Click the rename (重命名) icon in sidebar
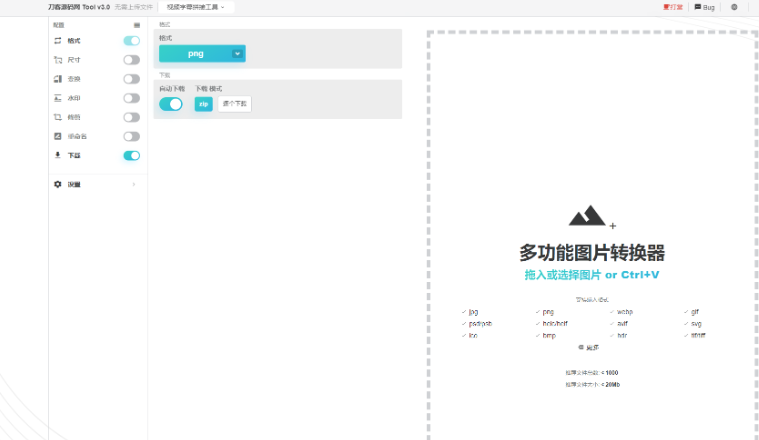759x440 pixels. click(58, 136)
